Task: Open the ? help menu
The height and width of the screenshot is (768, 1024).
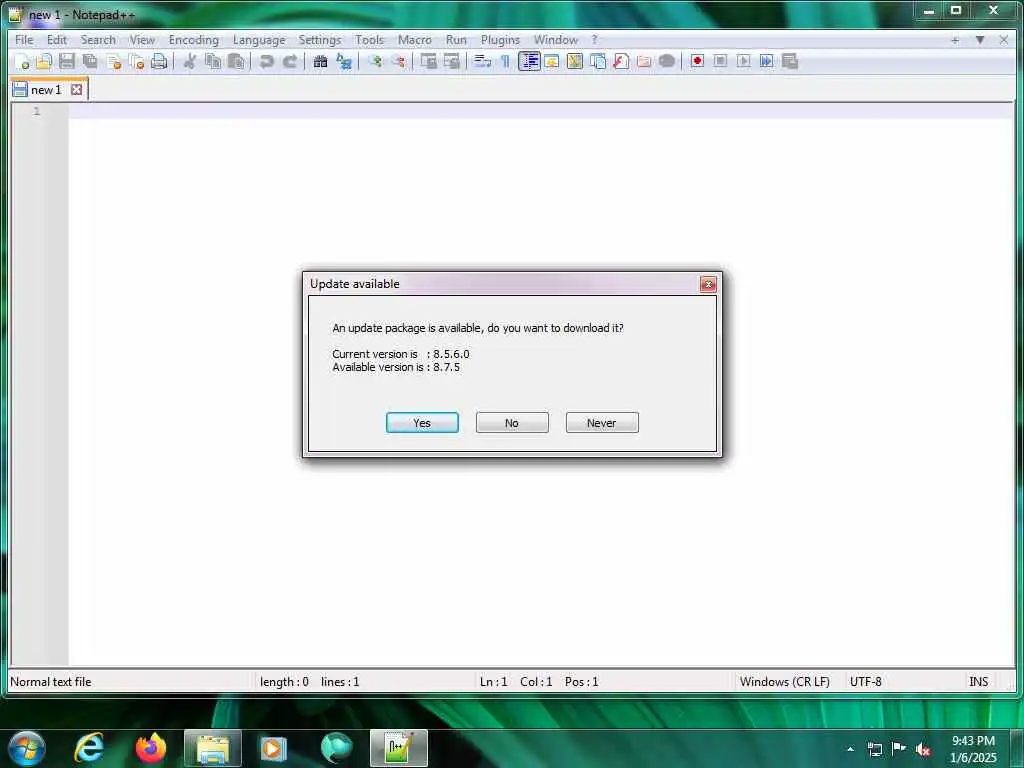Action: [594, 40]
